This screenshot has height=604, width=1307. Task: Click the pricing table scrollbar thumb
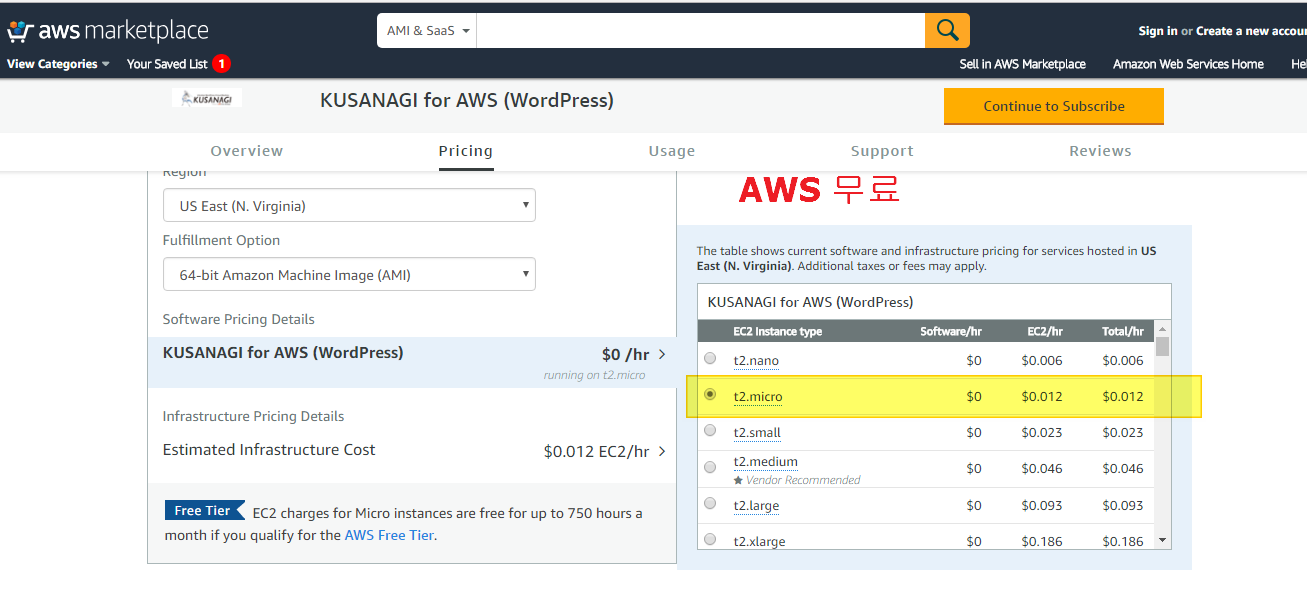(x=1162, y=347)
